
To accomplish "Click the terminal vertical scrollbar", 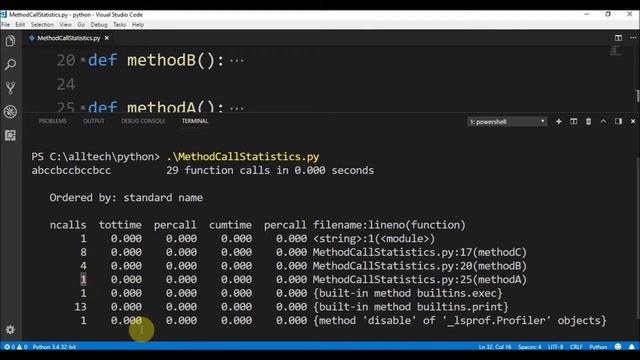I will 638,237.
